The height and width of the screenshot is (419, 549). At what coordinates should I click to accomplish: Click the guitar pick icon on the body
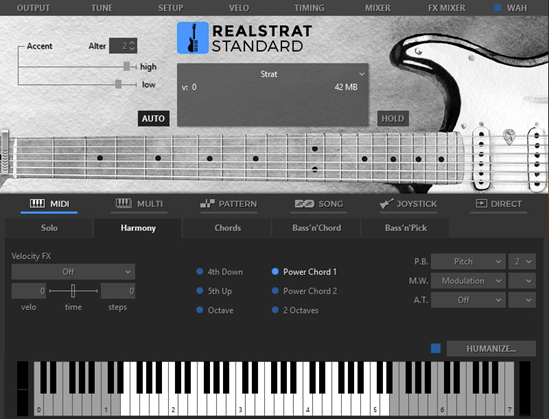click(509, 137)
